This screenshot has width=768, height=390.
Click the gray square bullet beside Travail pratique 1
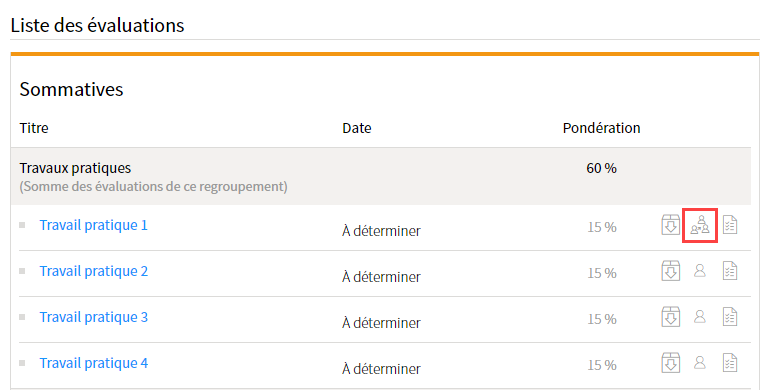[x=22, y=225]
